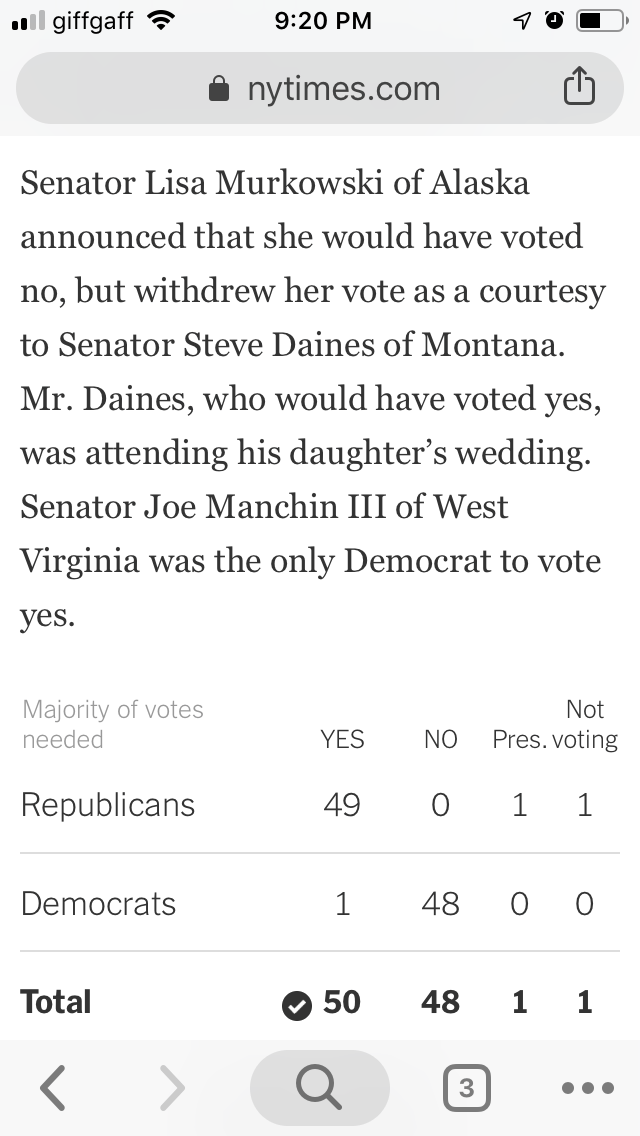Tap the YES column header
Screen dimensions: 640x1136
point(342,740)
